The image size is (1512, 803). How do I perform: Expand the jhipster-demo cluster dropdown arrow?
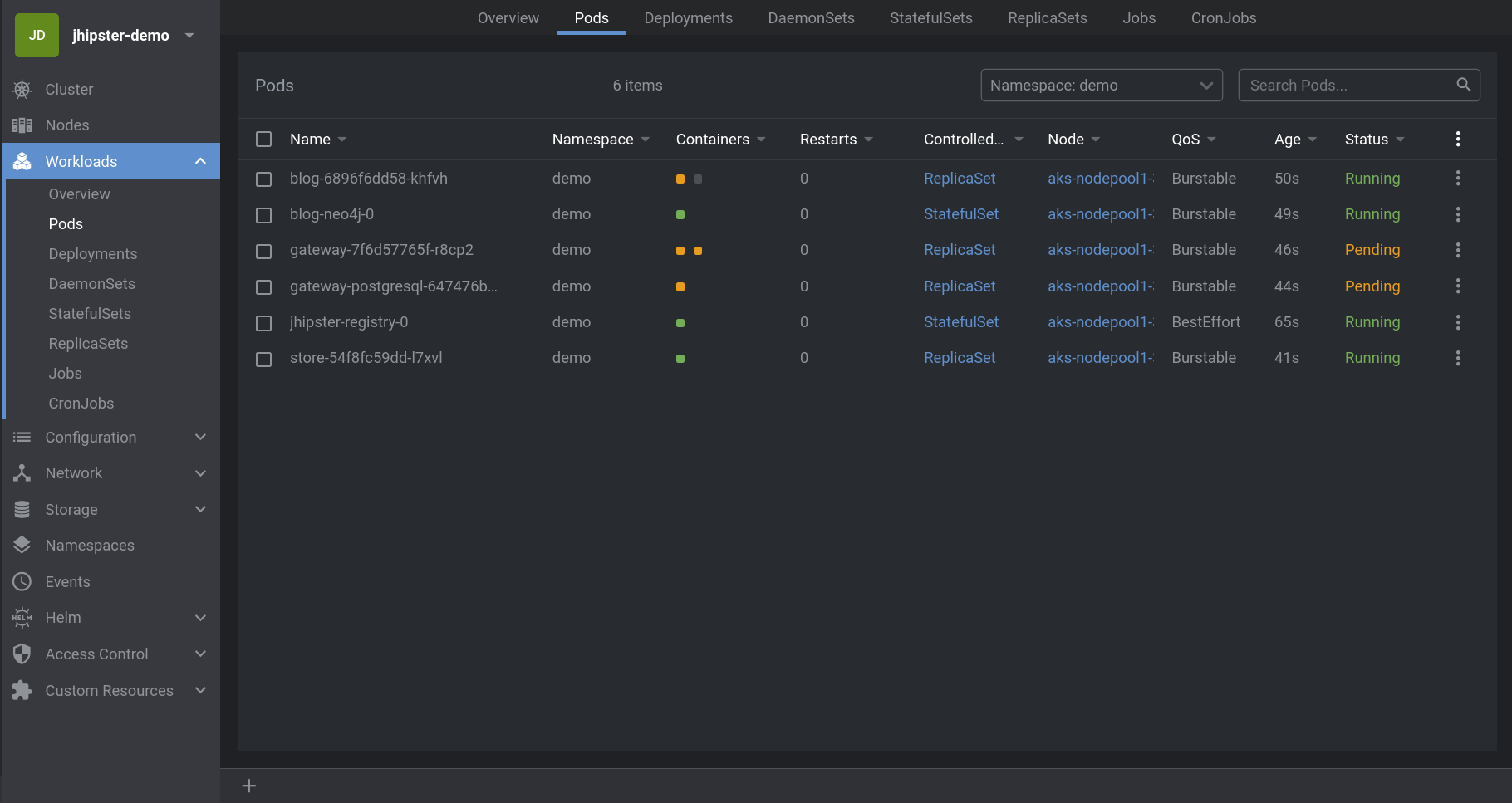click(x=189, y=36)
